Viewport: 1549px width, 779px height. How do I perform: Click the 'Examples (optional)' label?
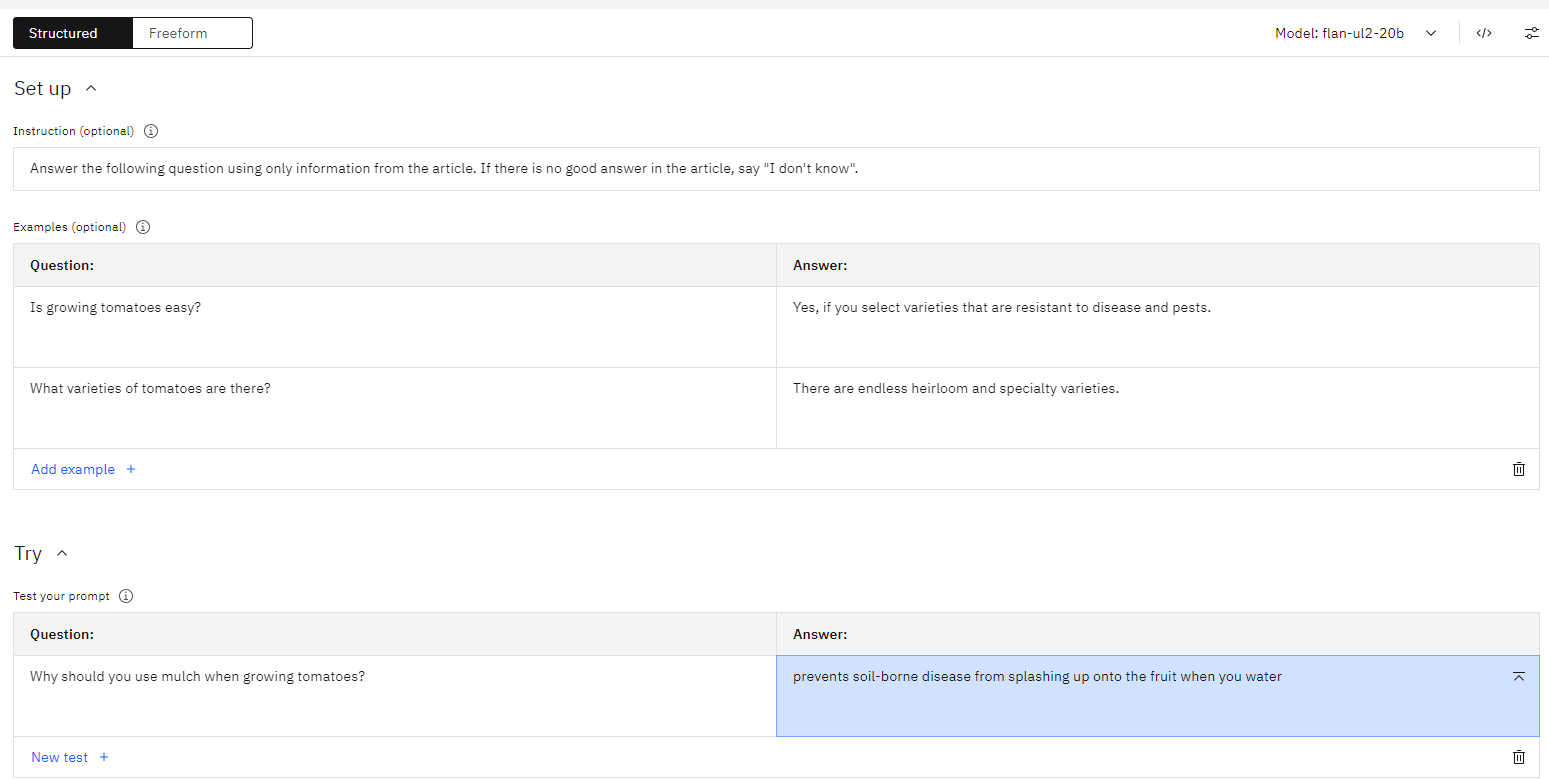point(70,227)
